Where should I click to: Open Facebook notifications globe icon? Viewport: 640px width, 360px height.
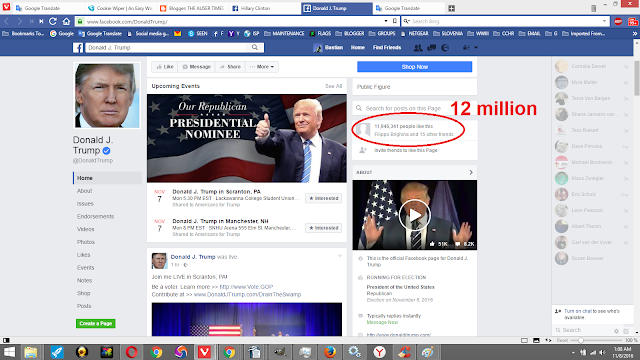point(445,48)
